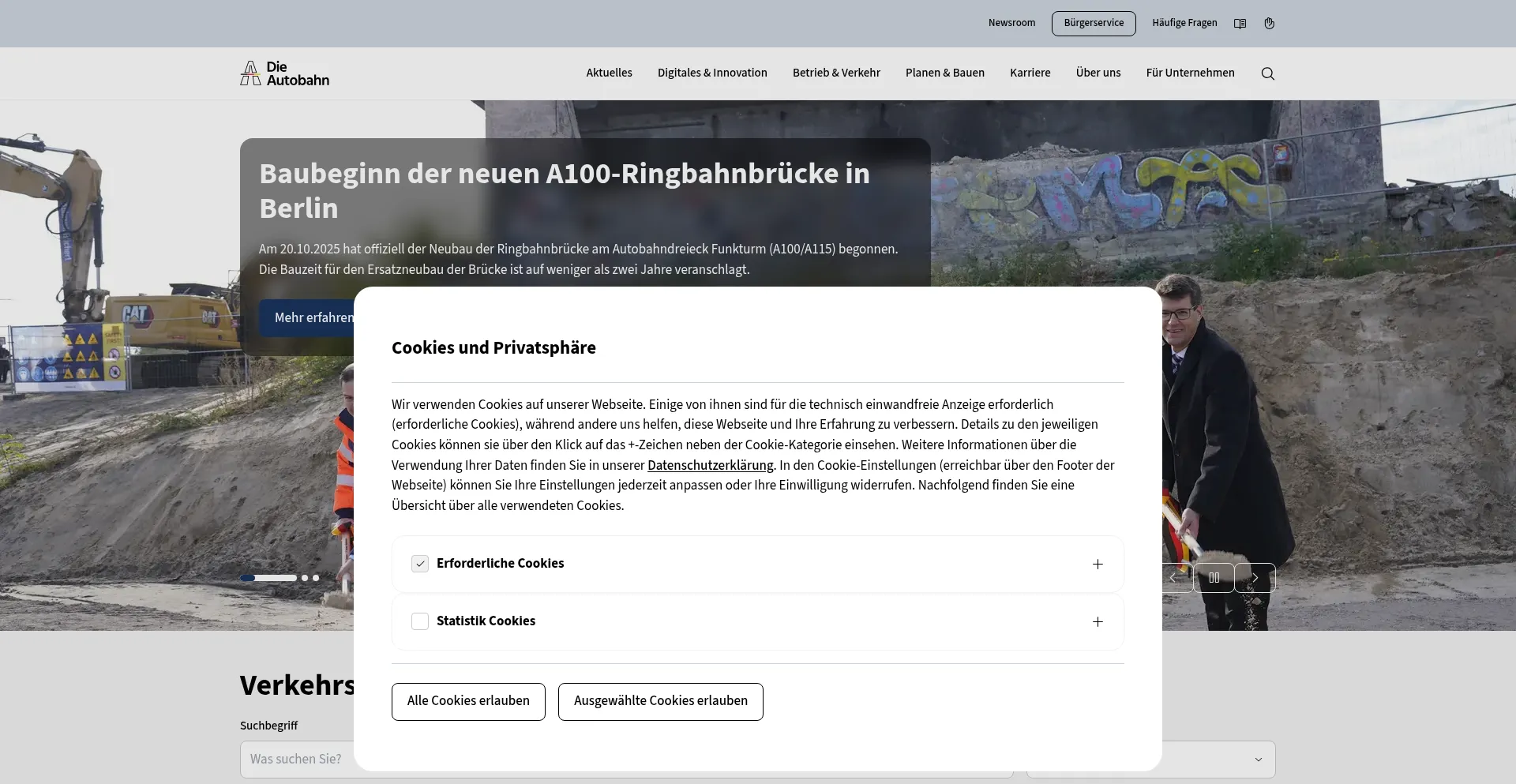
Task: Pause the hero image slideshow
Action: (x=1214, y=578)
